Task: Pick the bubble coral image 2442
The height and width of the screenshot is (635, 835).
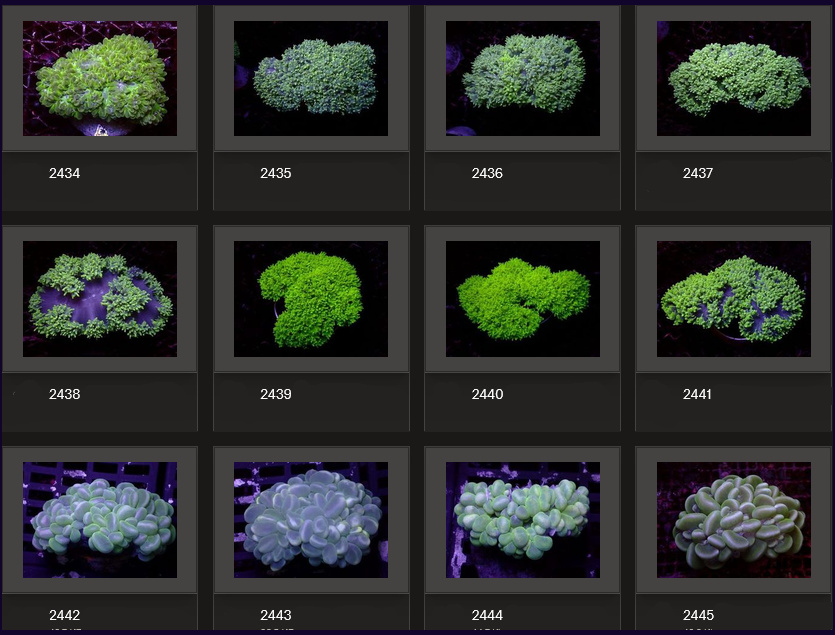Action: 100,520
